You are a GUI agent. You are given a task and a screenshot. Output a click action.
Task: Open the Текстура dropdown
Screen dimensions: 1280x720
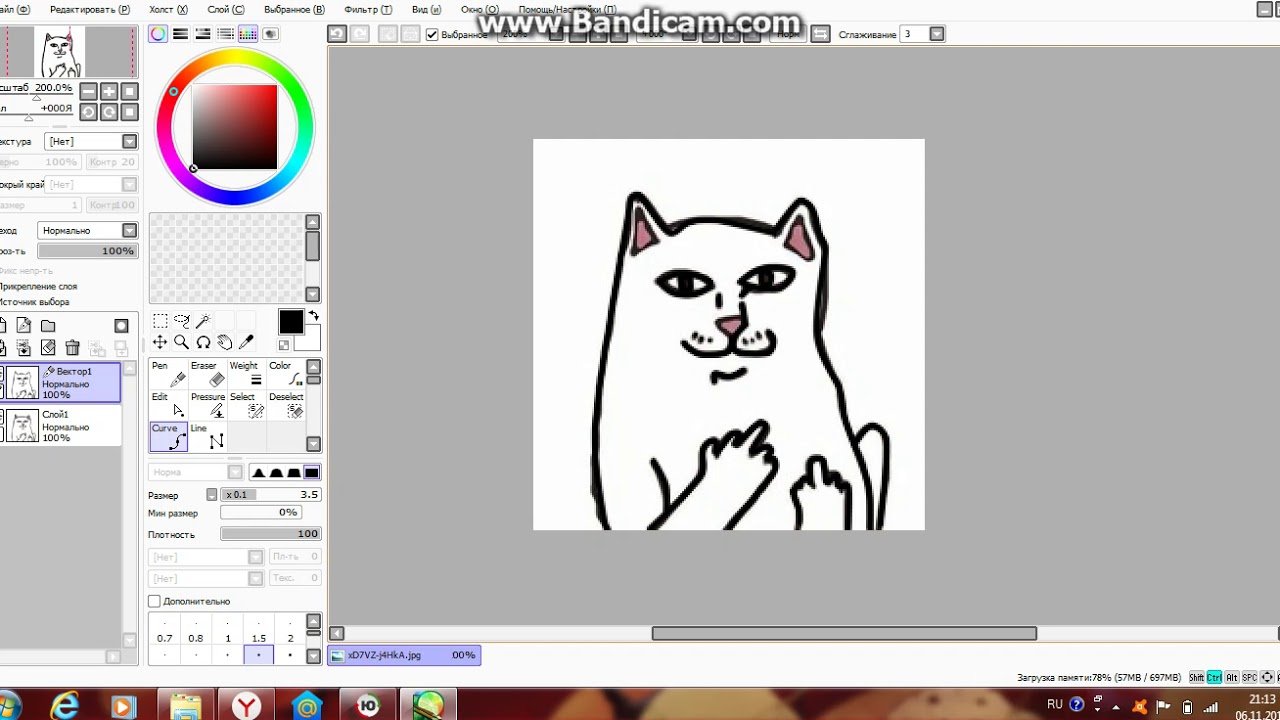pyautogui.click(x=129, y=142)
